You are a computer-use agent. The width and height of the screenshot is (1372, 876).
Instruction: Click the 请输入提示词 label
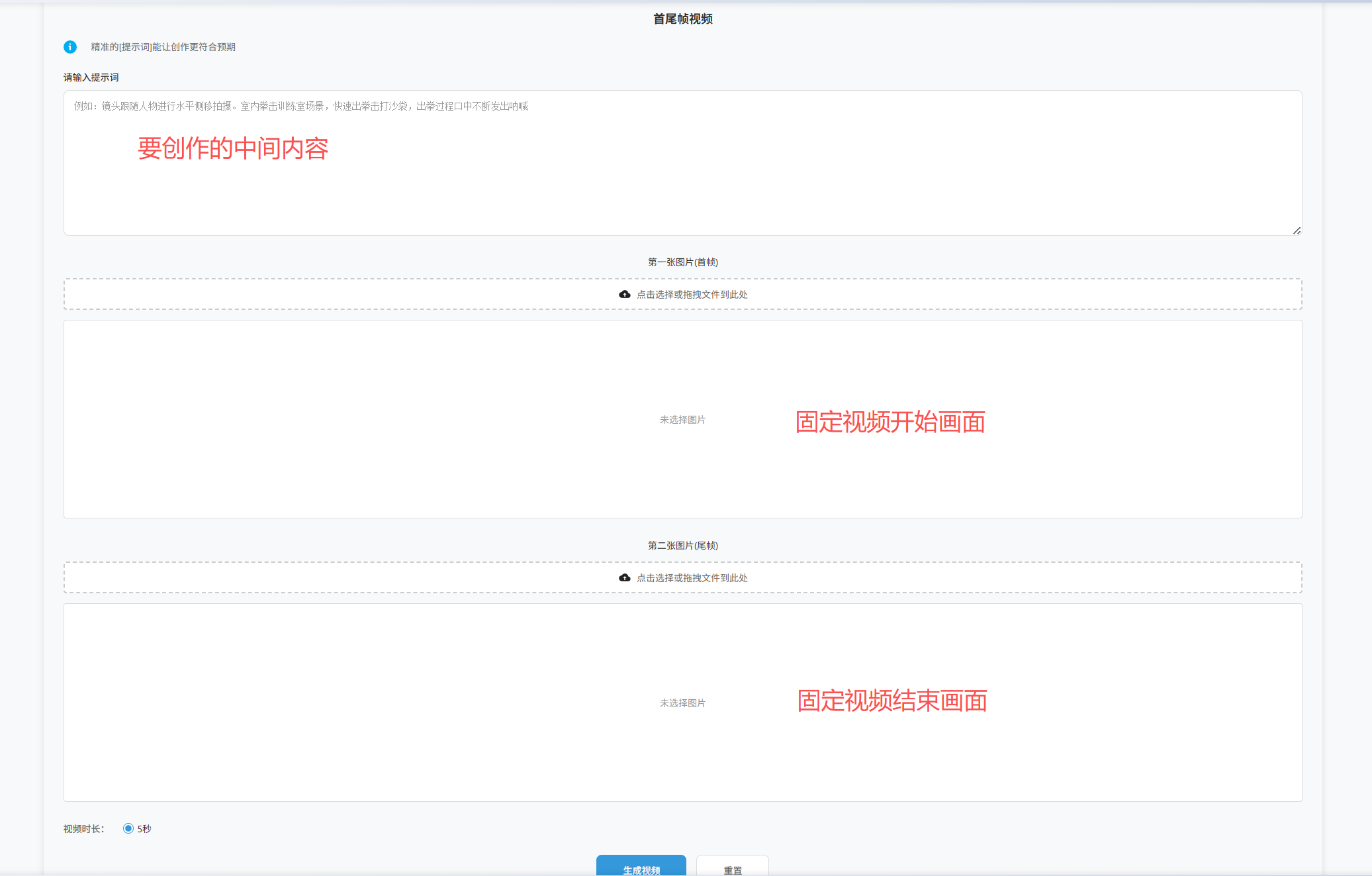(x=91, y=77)
